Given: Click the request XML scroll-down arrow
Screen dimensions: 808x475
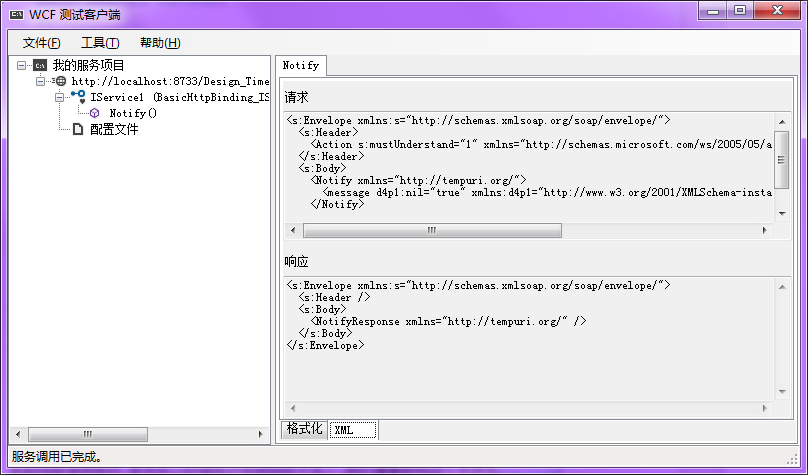Looking at the screenshot, I should [782, 213].
